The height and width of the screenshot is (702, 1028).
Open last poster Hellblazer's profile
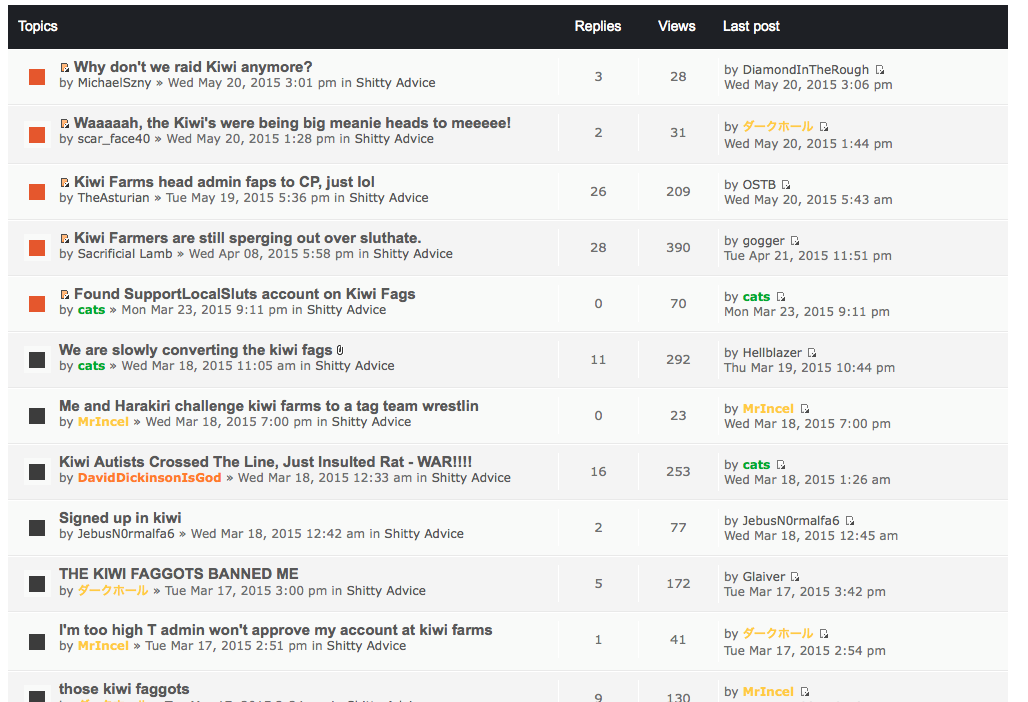tap(772, 353)
